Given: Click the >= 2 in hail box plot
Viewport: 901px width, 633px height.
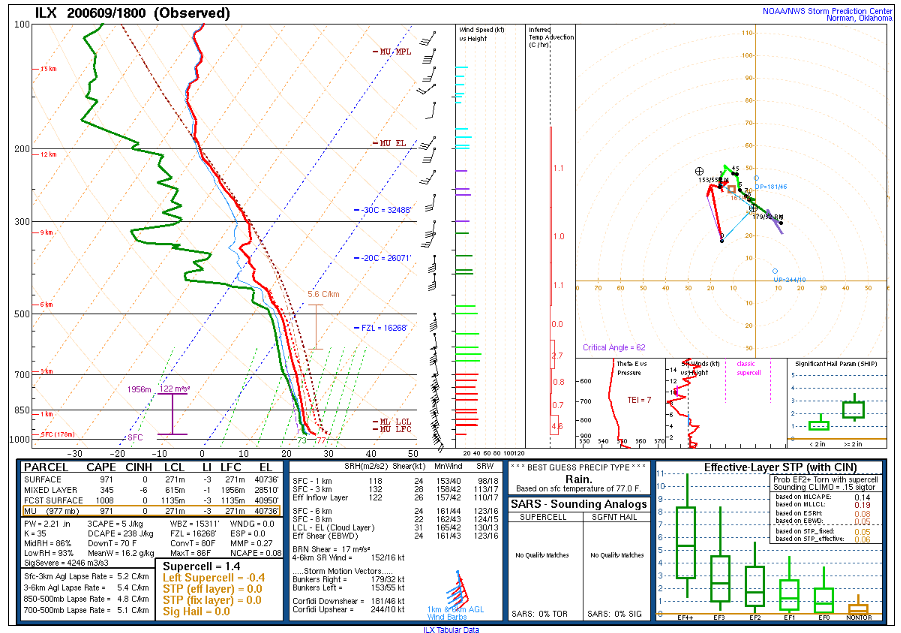Looking at the screenshot, I should 853,408.
